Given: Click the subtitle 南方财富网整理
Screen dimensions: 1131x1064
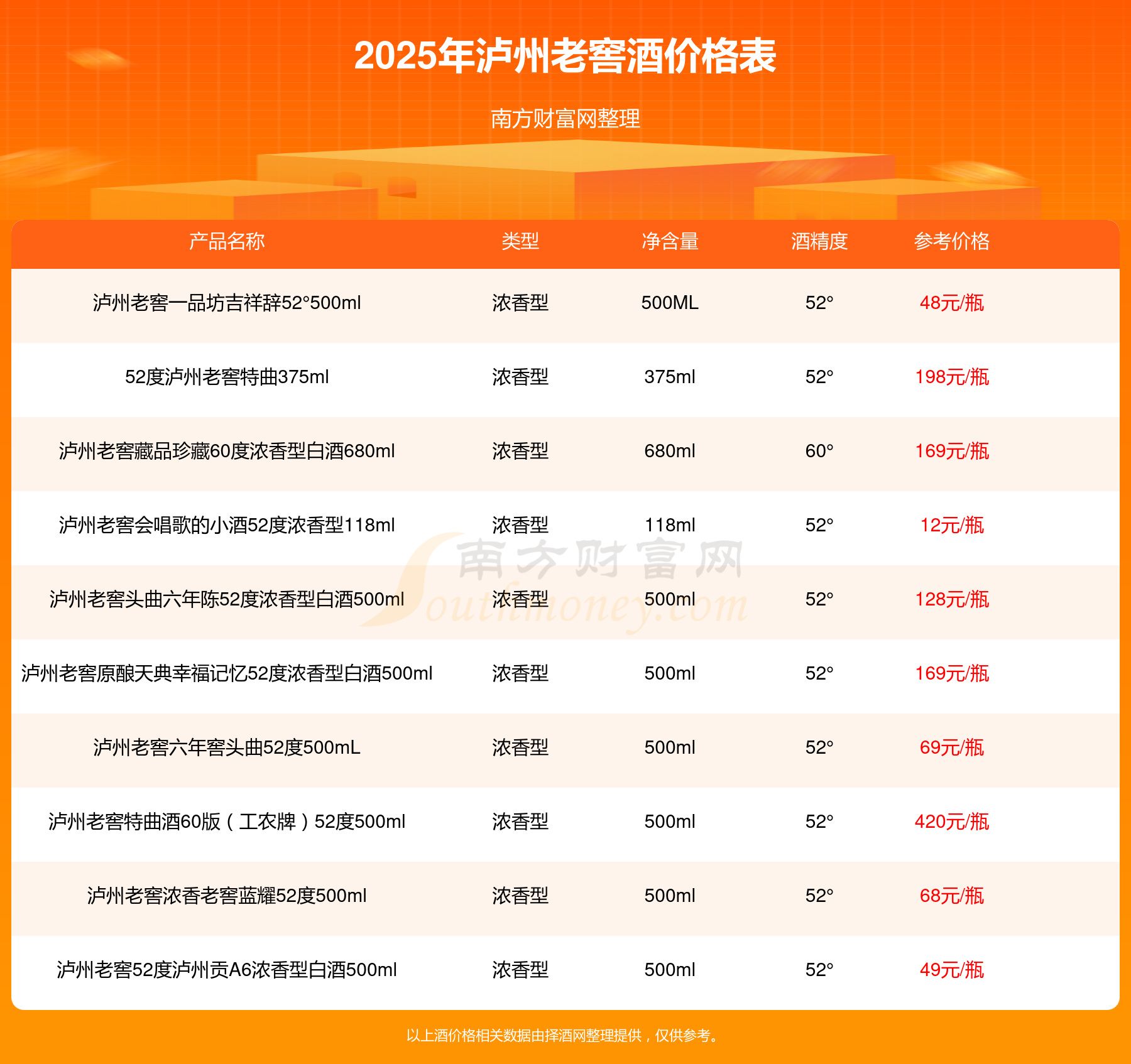Looking at the screenshot, I should (x=565, y=119).
